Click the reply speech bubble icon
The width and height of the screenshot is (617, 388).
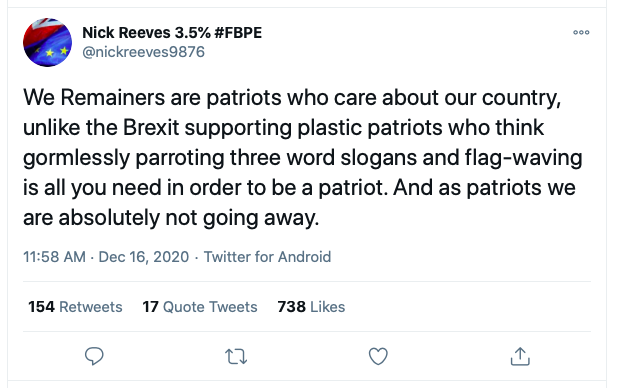tap(94, 356)
